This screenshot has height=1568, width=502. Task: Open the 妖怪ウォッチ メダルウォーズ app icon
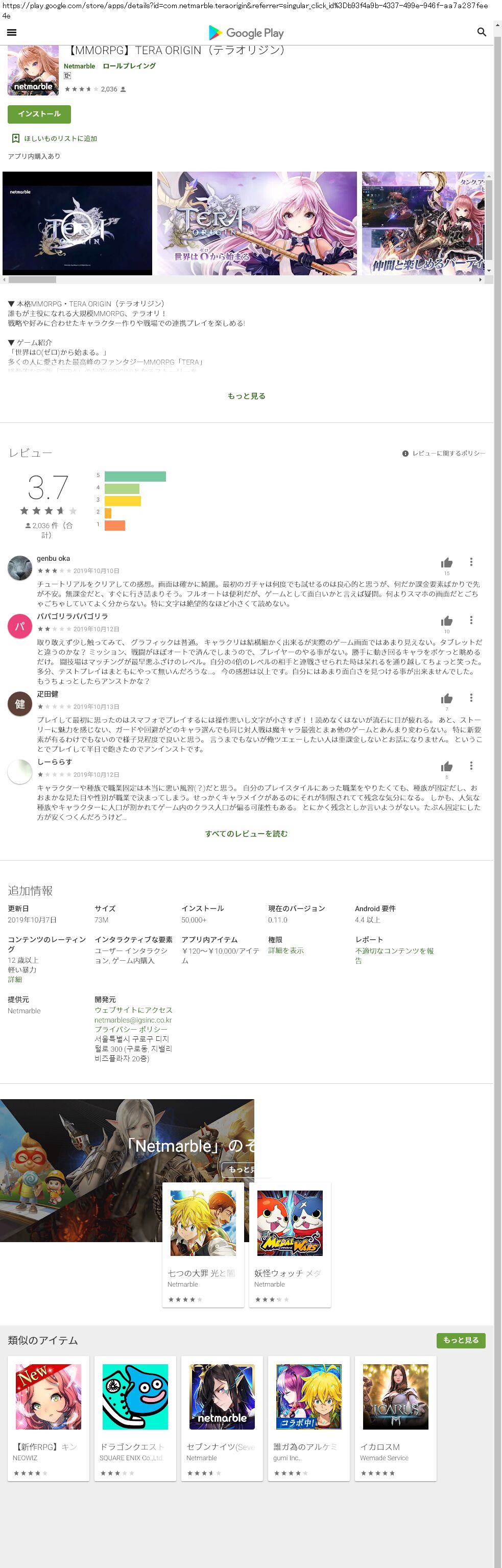point(290,1223)
